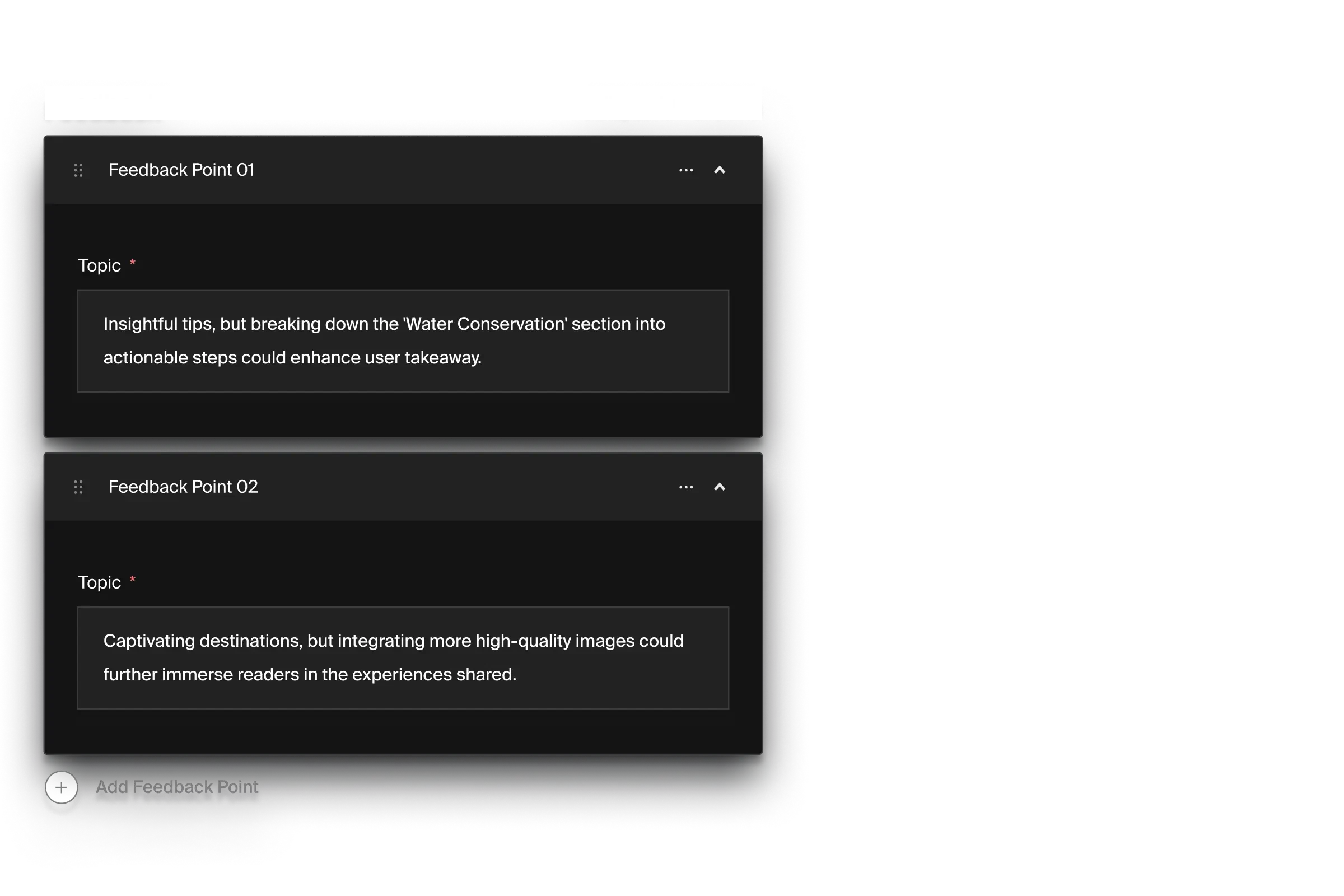
Task: Click the ellipsis menu icon on Feedback Point 01
Action: click(685, 170)
